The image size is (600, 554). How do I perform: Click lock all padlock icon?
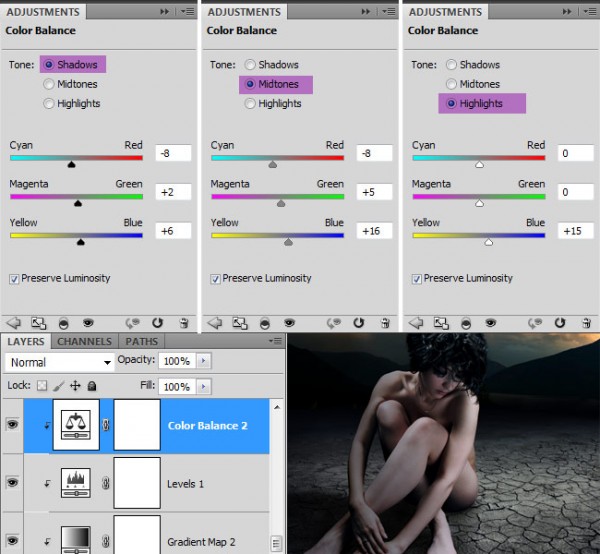click(x=92, y=386)
